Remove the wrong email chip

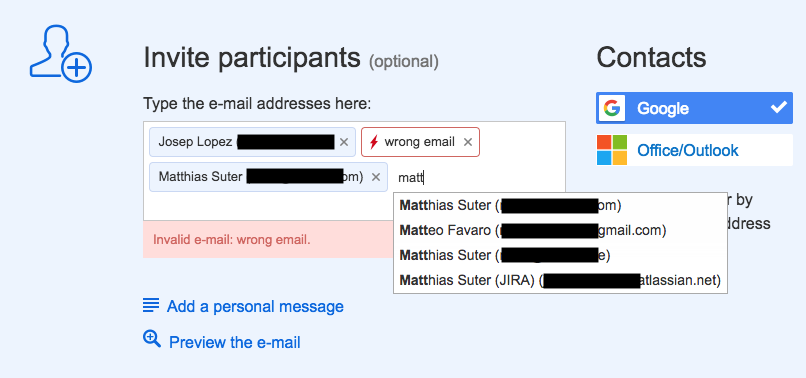(x=468, y=142)
